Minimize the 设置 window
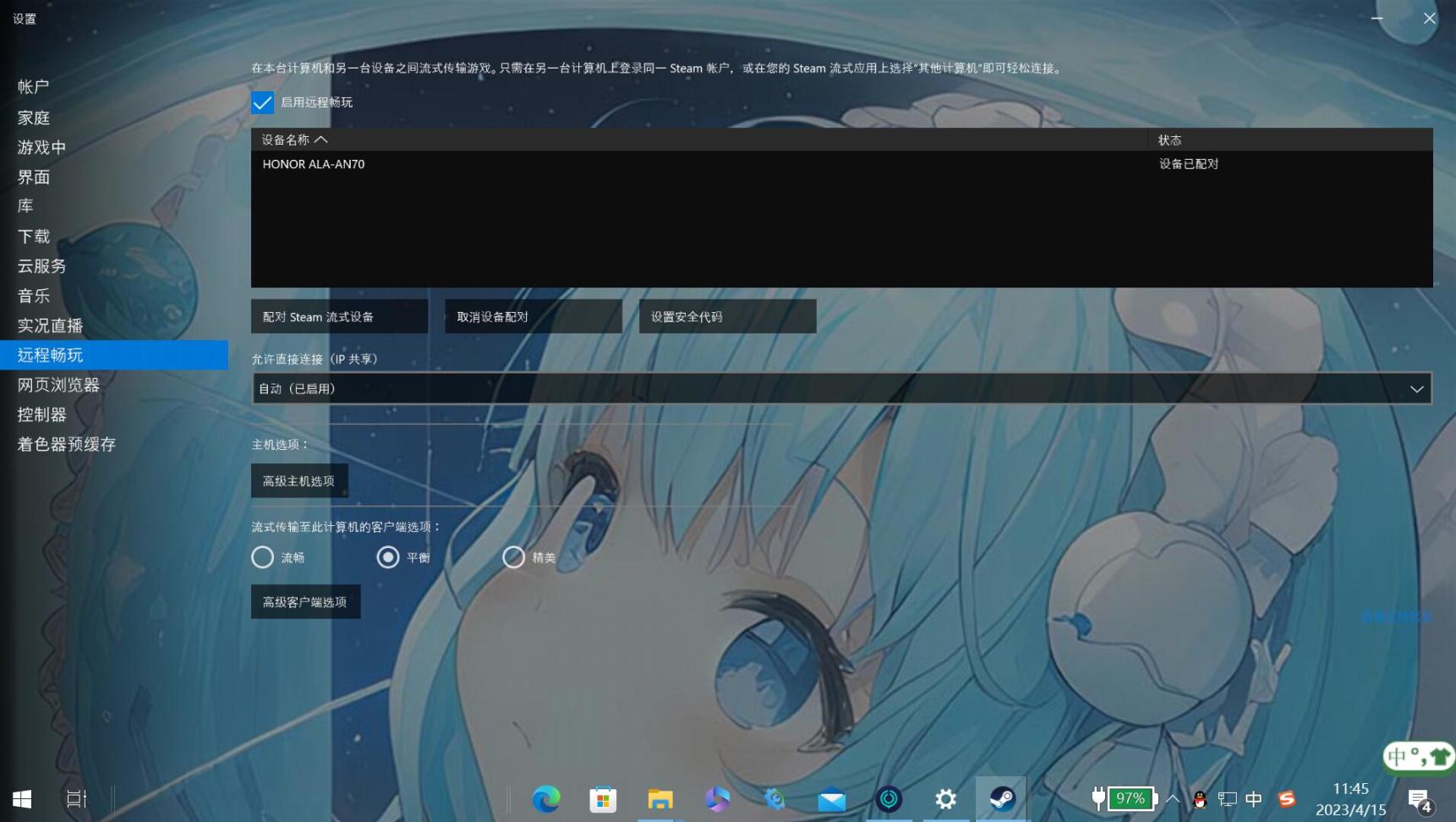 coord(1377,18)
